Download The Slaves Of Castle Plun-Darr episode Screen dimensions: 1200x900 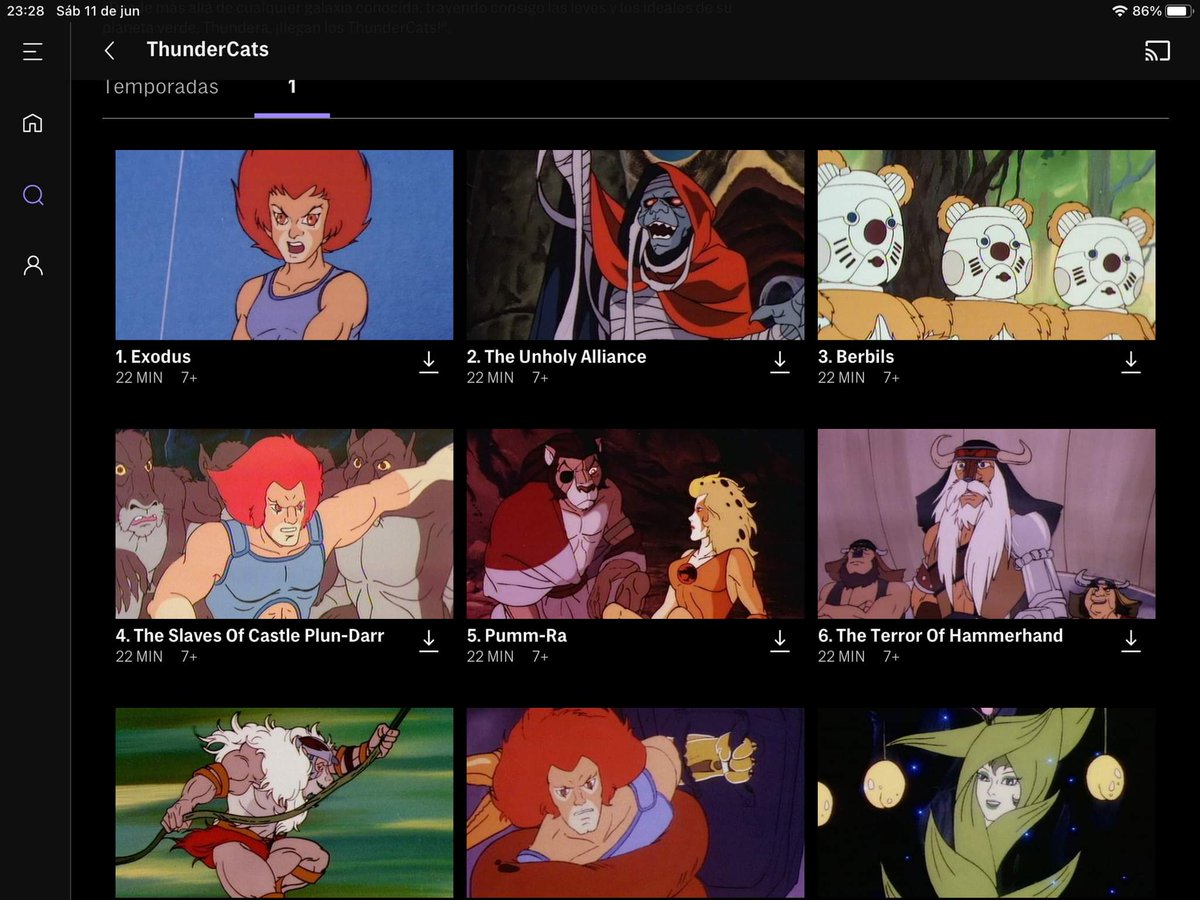point(429,642)
